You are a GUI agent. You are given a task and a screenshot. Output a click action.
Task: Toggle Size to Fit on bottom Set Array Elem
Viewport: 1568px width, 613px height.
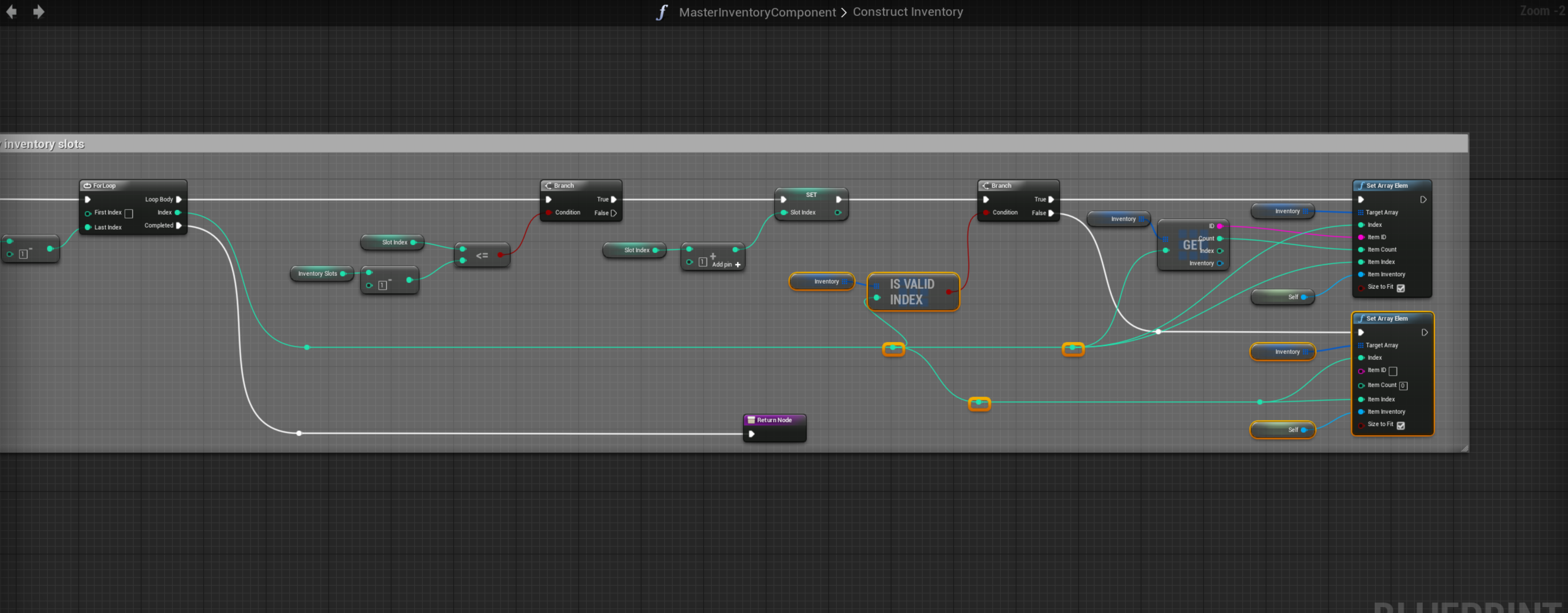click(x=1400, y=425)
